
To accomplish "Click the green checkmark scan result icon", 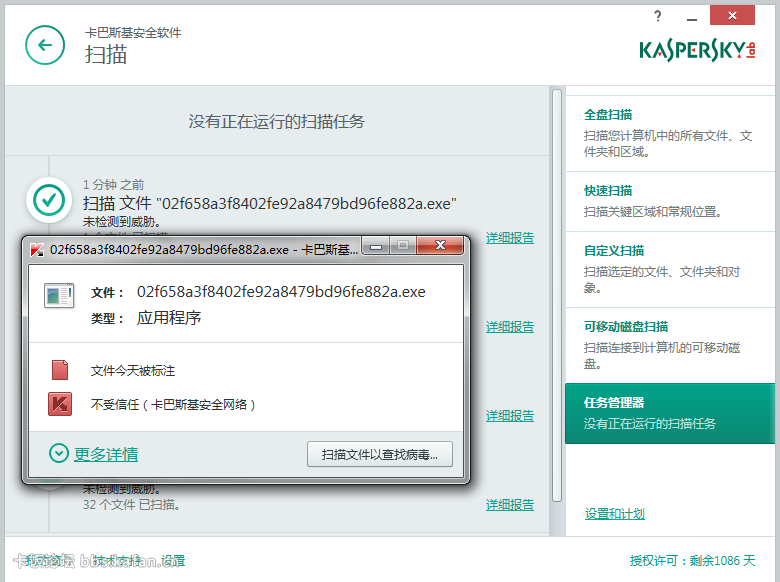I will tap(49, 200).
